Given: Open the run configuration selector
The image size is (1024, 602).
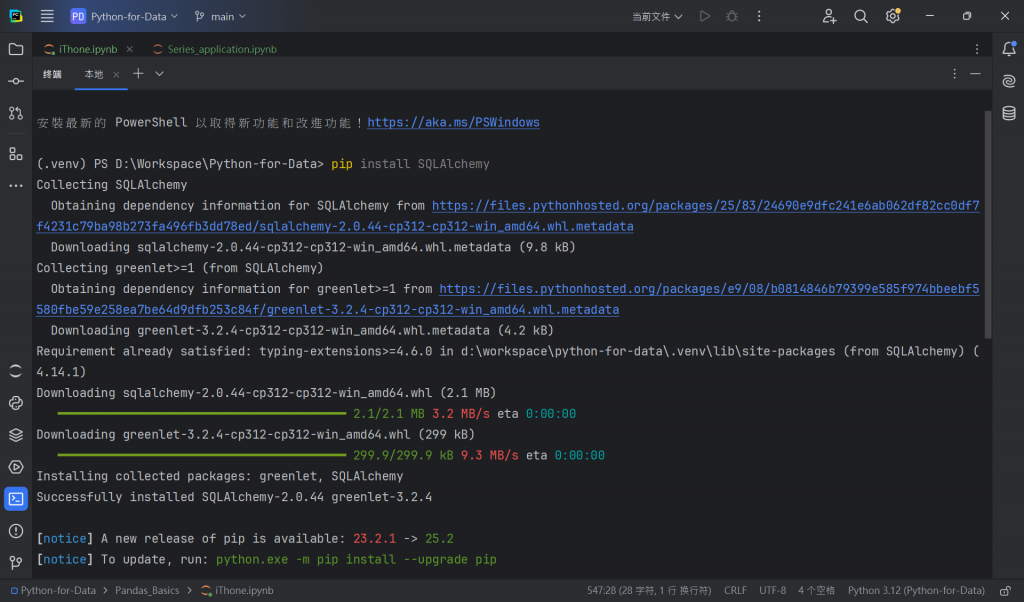Looking at the screenshot, I should [x=657, y=16].
